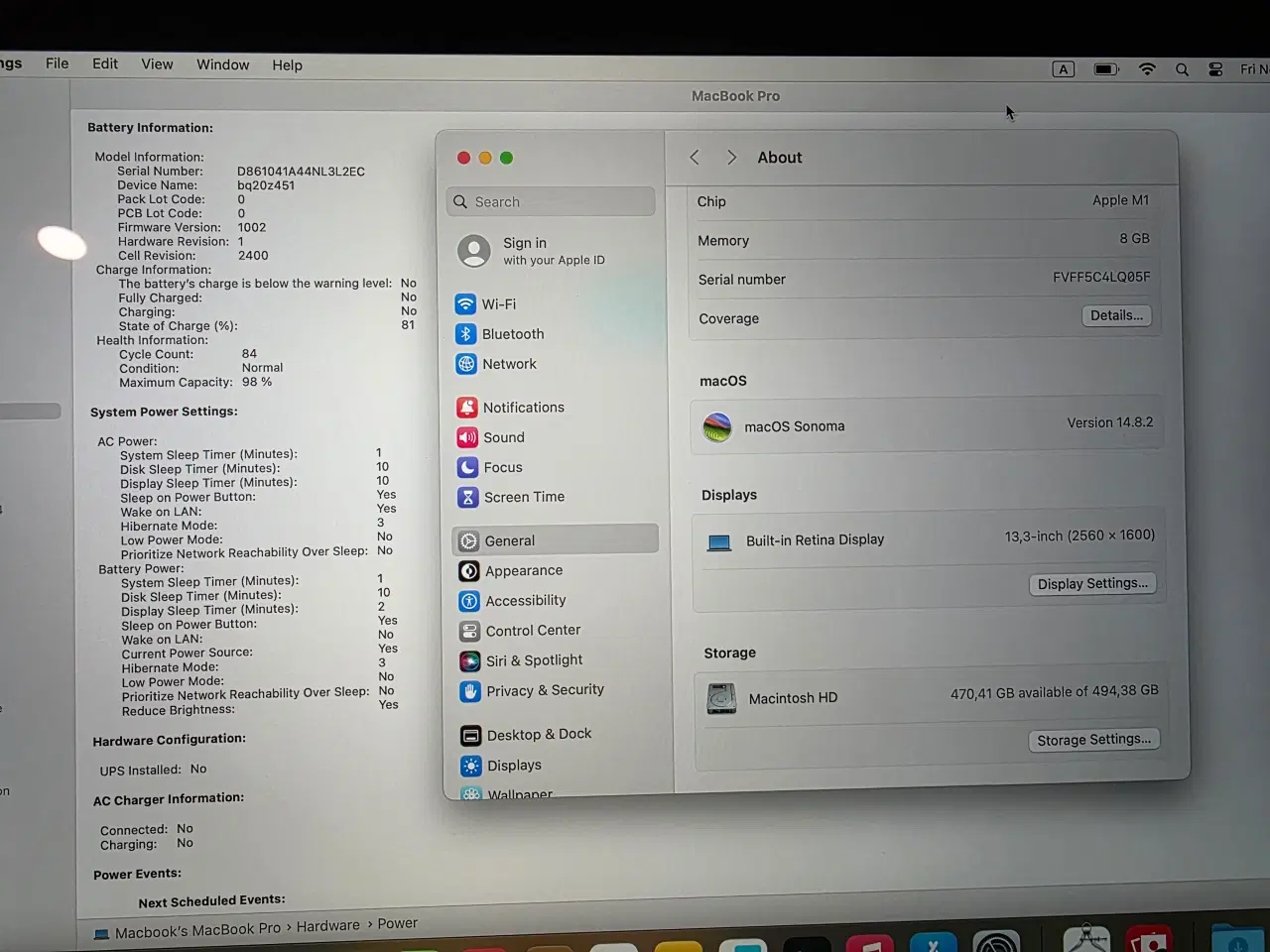Click the Search field in System Settings
The image size is (1270, 952).
click(x=550, y=201)
